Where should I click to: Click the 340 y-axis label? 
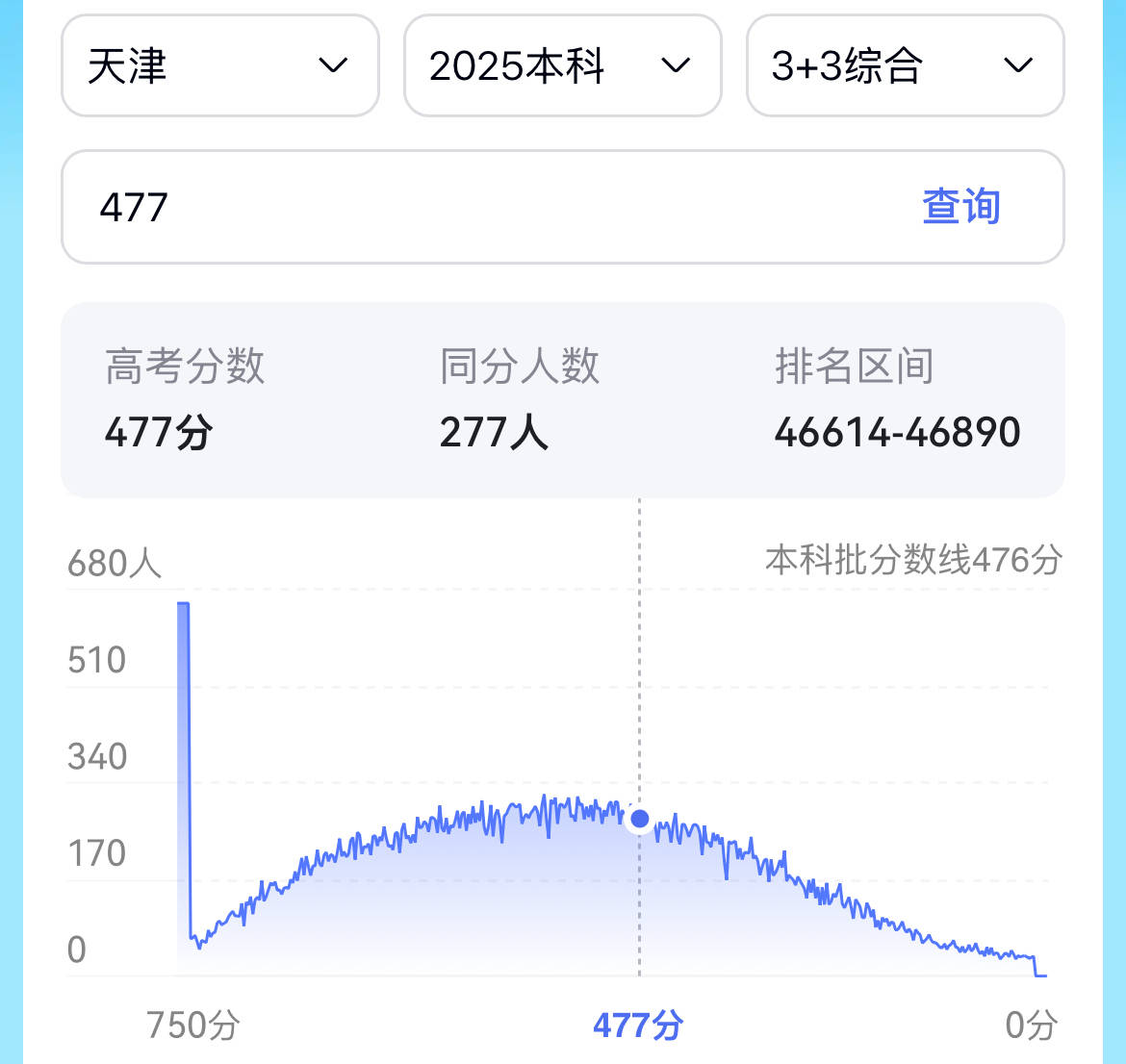pos(97,757)
